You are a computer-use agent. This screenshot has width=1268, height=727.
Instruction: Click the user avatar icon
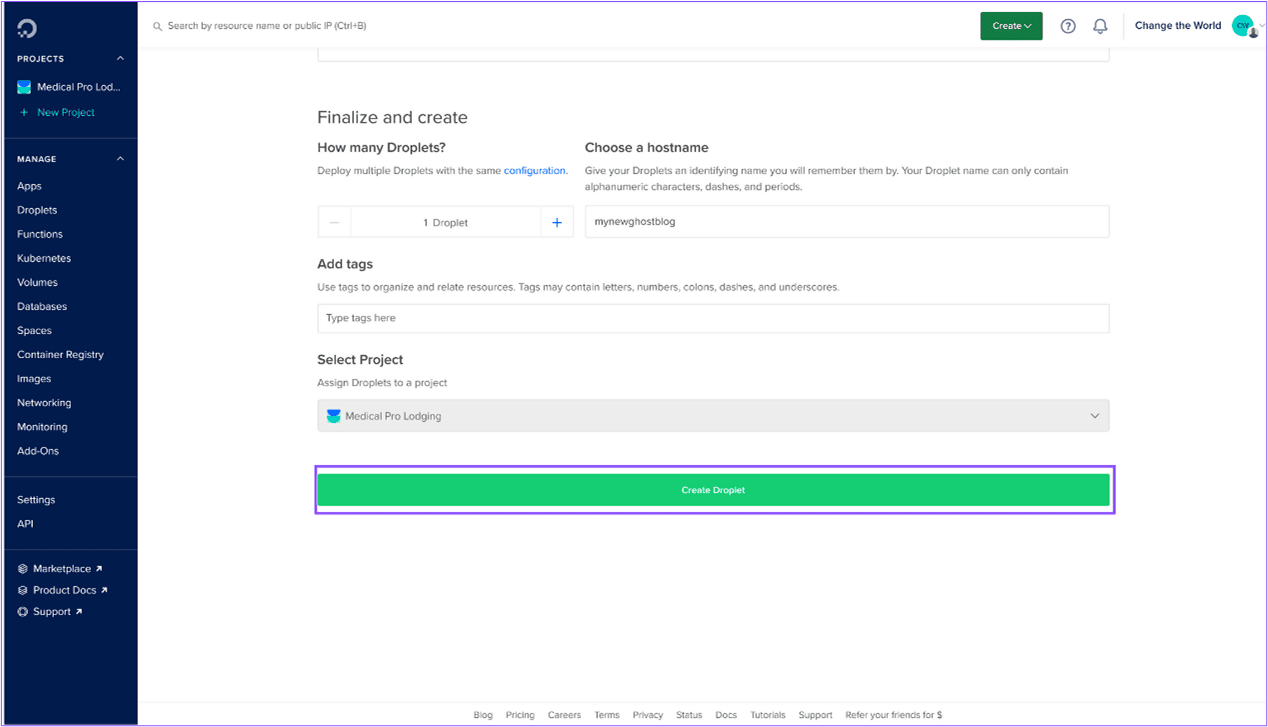point(1244,26)
